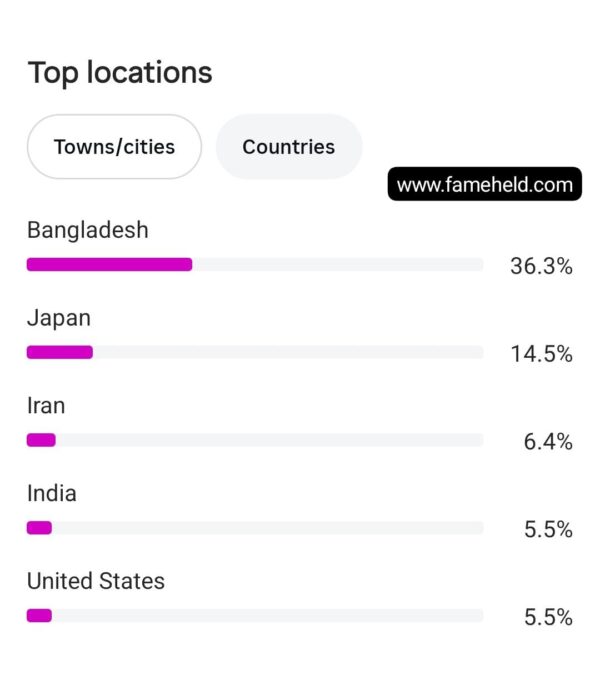Switch to the Towns/cities tab

(114, 147)
